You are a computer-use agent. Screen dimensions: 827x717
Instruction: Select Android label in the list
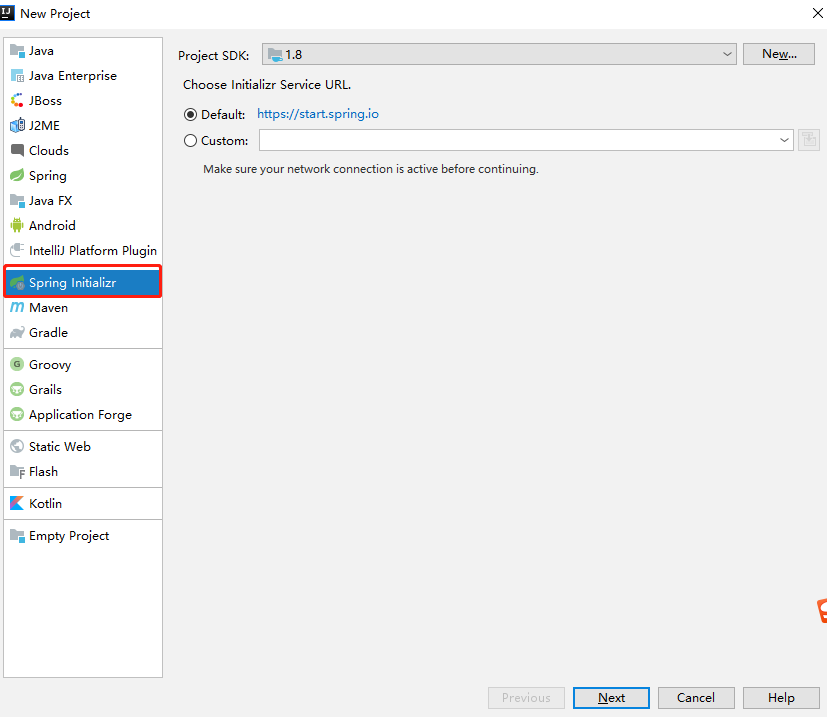[x=52, y=225]
